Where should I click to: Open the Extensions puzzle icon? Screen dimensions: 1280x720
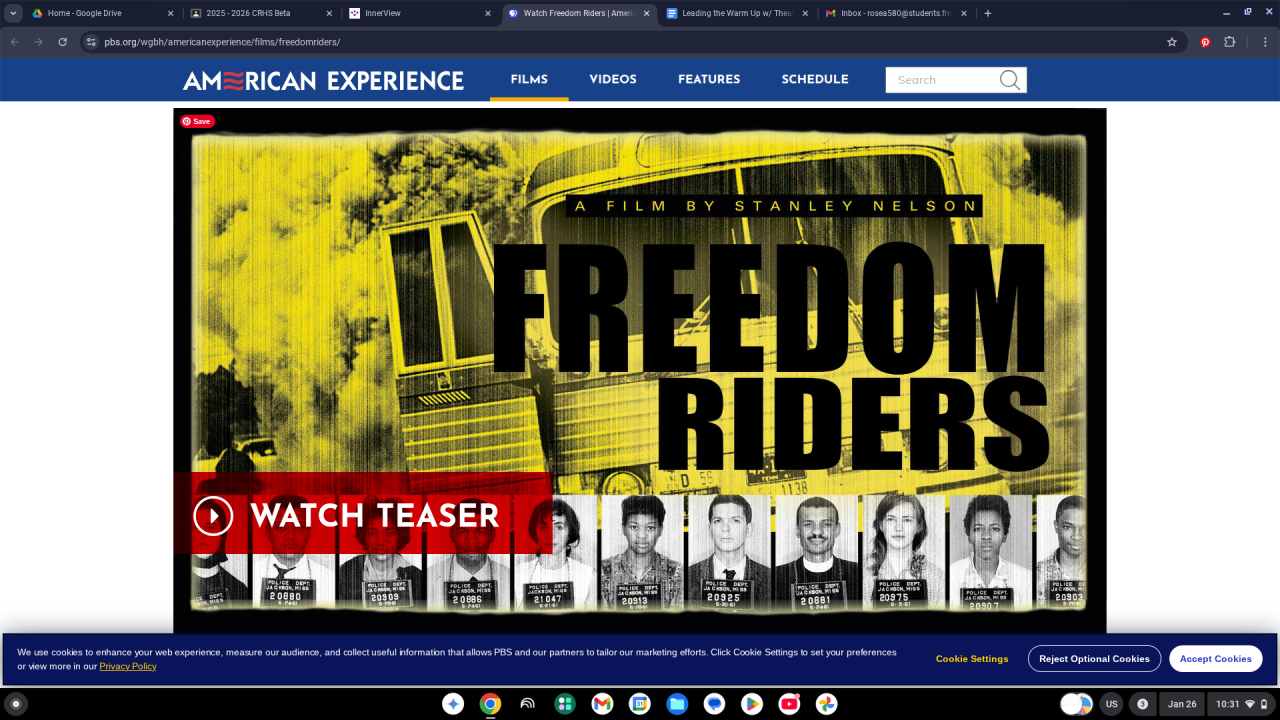1230,42
